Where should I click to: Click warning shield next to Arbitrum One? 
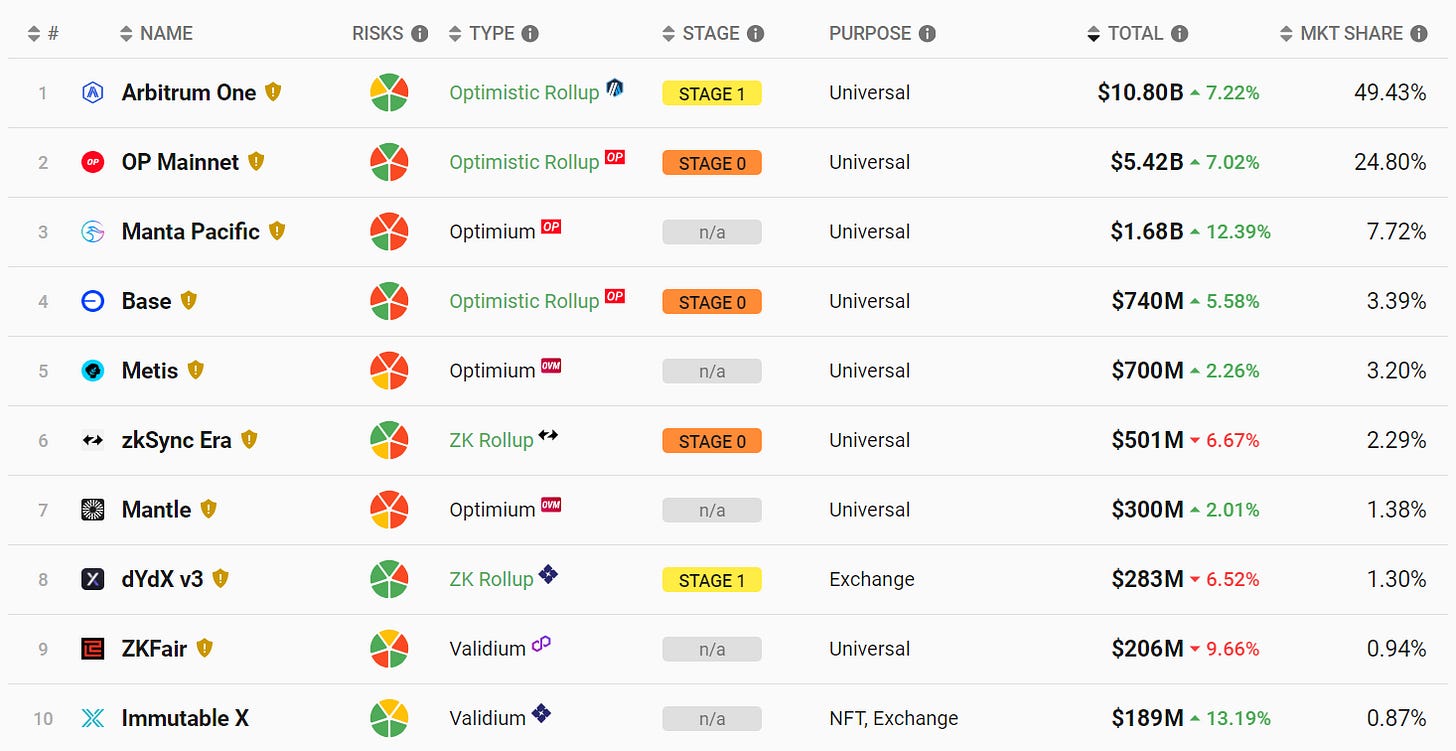point(273,92)
